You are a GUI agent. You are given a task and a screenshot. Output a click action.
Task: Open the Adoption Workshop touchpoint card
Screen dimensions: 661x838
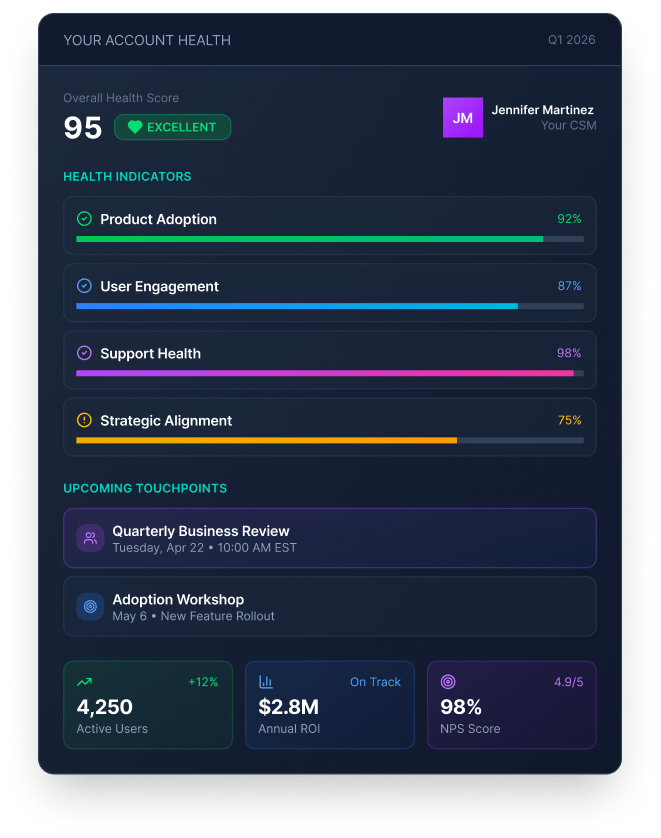(330, 607)
